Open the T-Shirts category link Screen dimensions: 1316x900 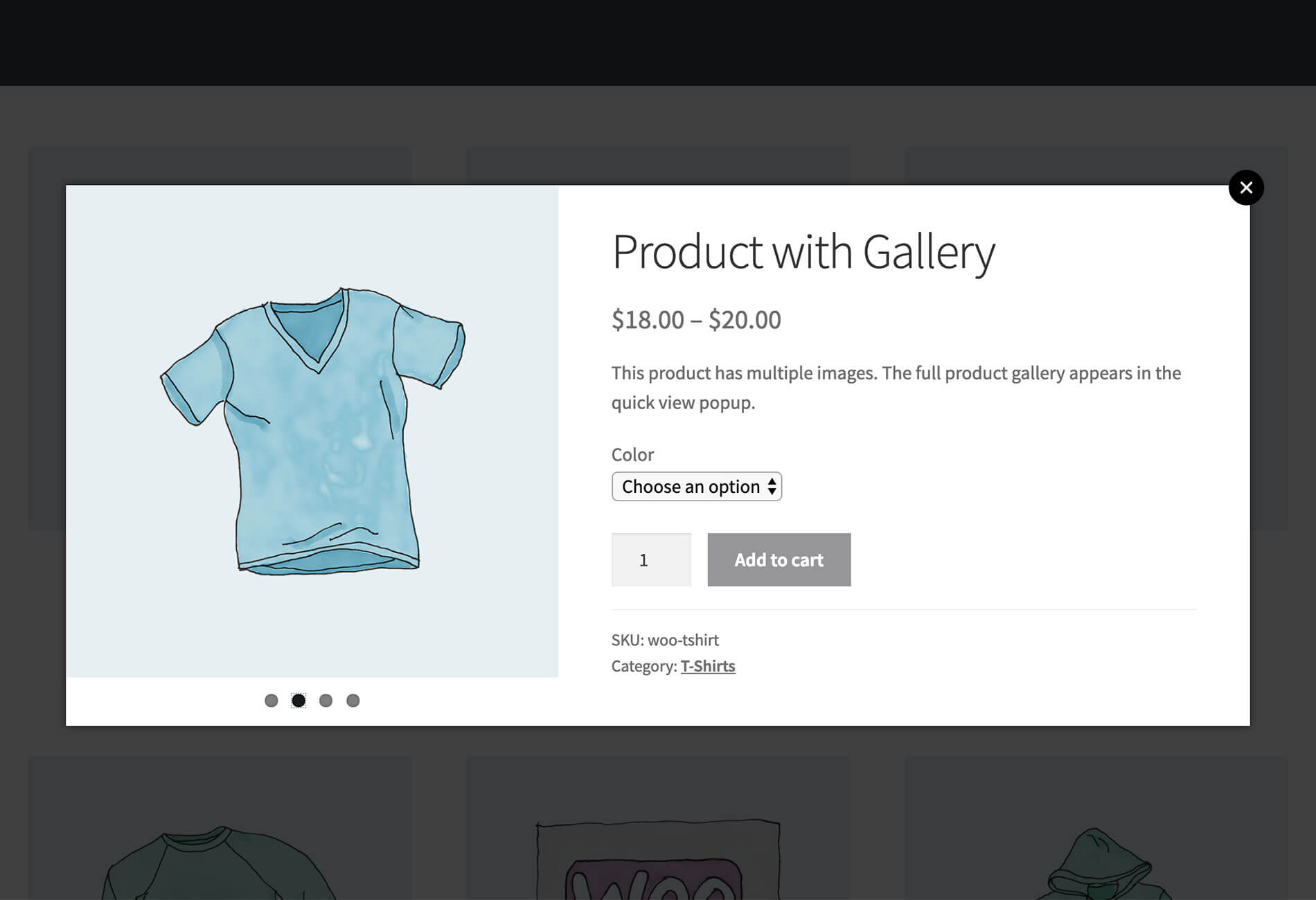pos(708,666)
